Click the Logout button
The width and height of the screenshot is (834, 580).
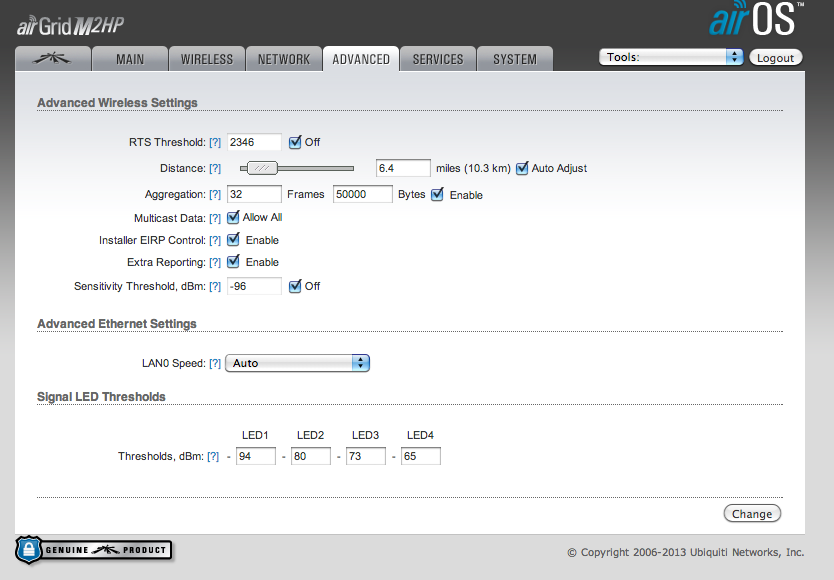tap(775, 57)
